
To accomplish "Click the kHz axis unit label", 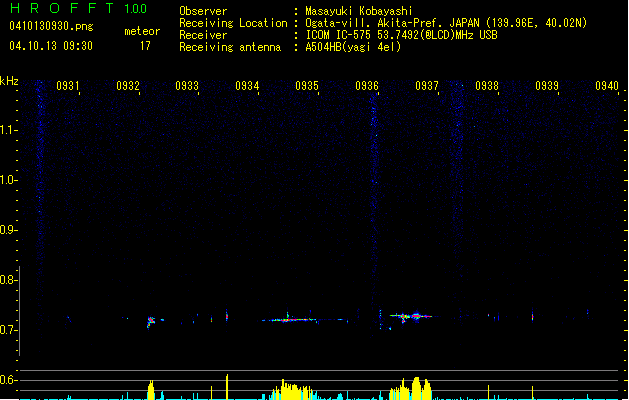I will click(9, 81).
